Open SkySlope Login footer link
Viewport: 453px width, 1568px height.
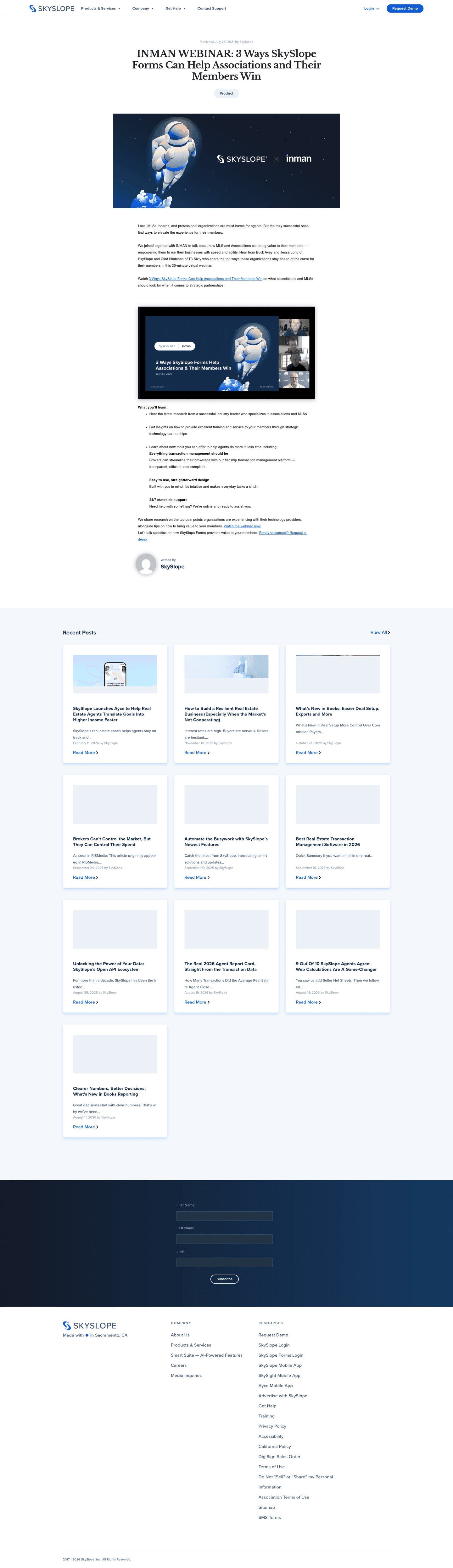click(x=274, y=1345)
